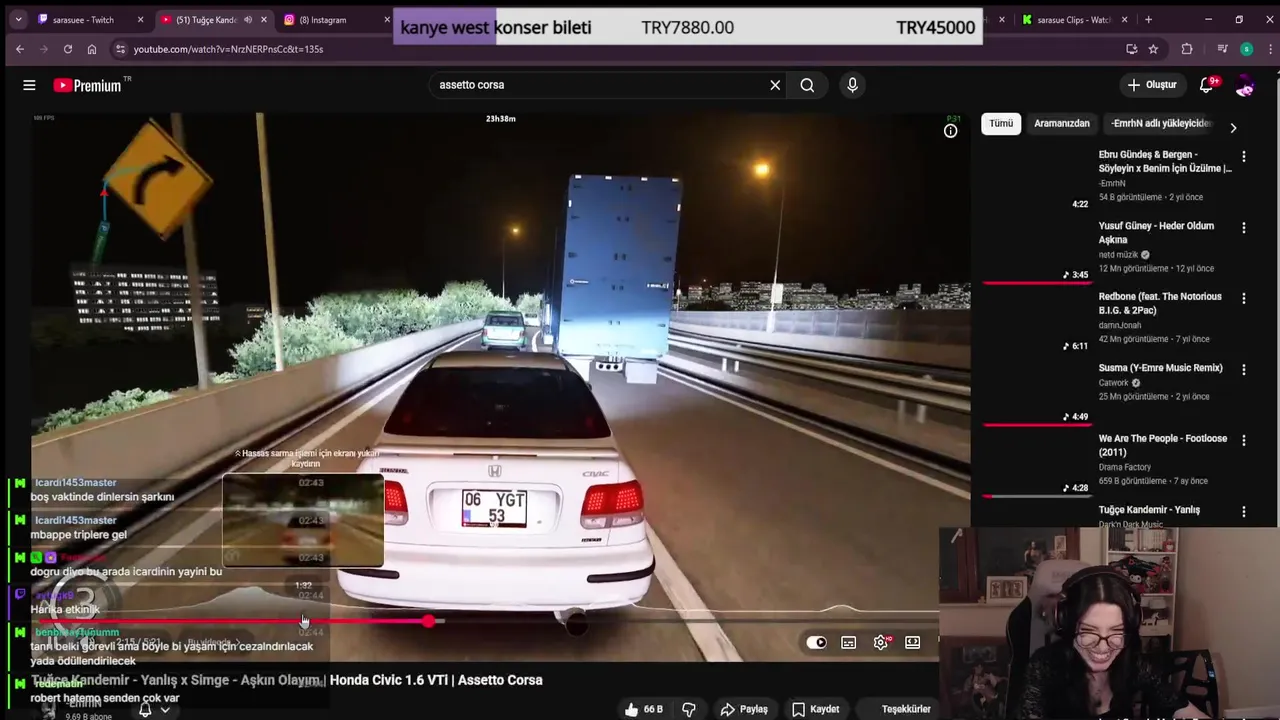Click the Kaydet save button
Screen dimensions: 1280x720
pos(816,709)
